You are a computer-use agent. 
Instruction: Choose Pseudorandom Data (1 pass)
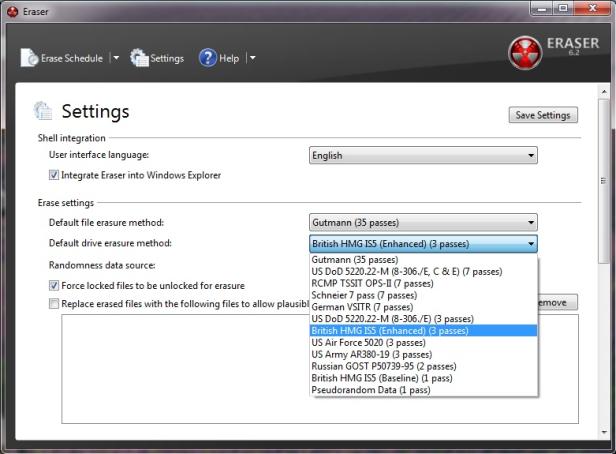tap(424, 390)
